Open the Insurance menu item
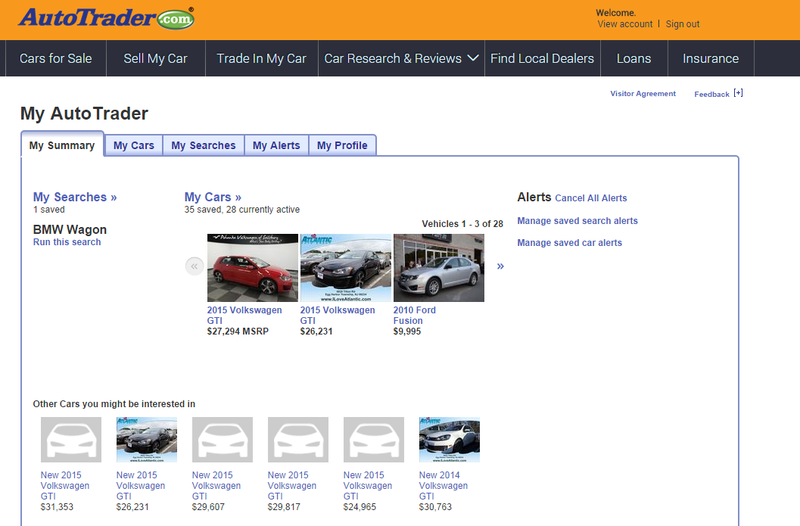800x526 pixels. tap(711, 59)
